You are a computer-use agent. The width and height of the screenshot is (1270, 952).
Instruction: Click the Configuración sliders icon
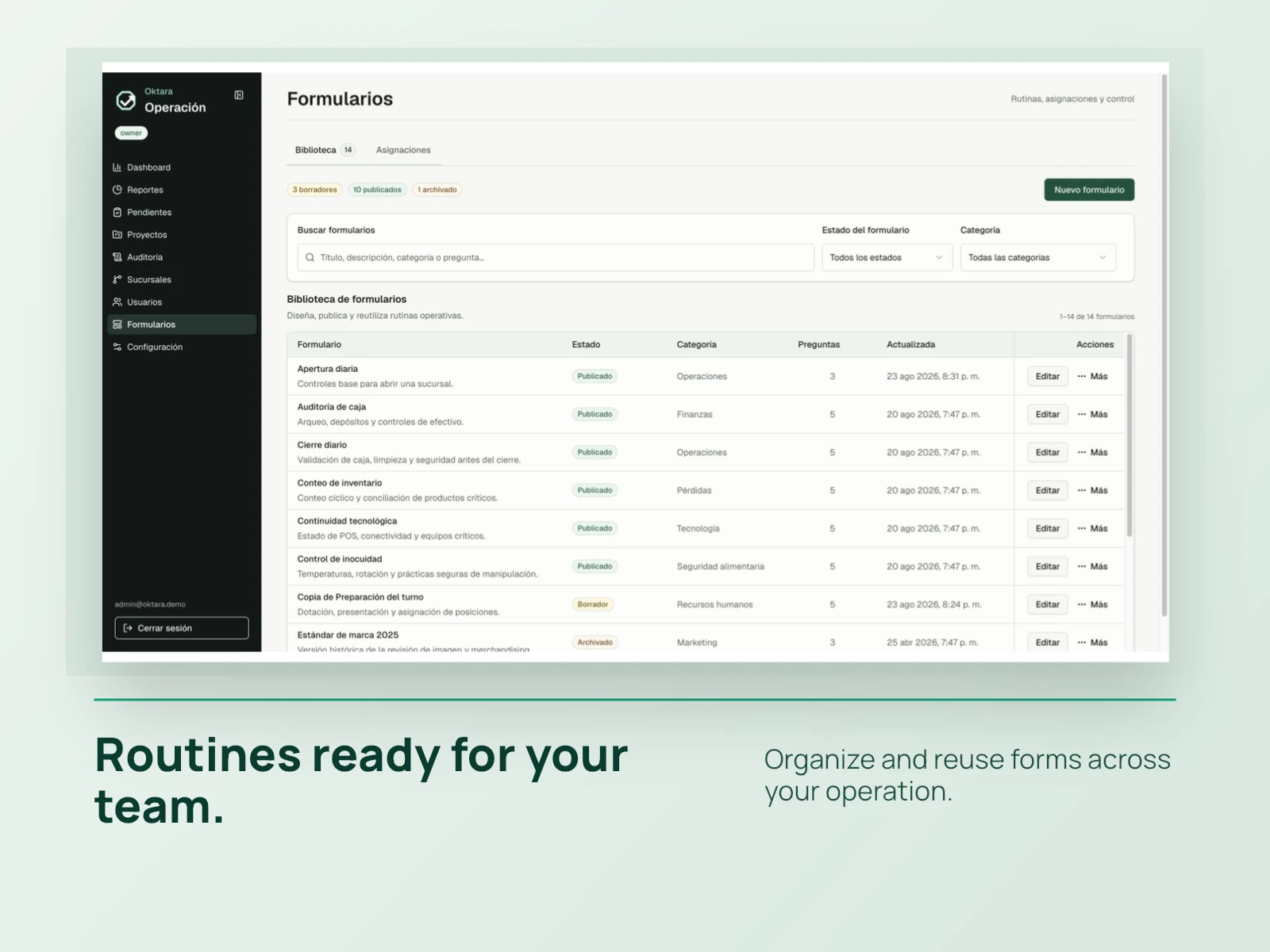pyautogui.click(x=117, y=347)
